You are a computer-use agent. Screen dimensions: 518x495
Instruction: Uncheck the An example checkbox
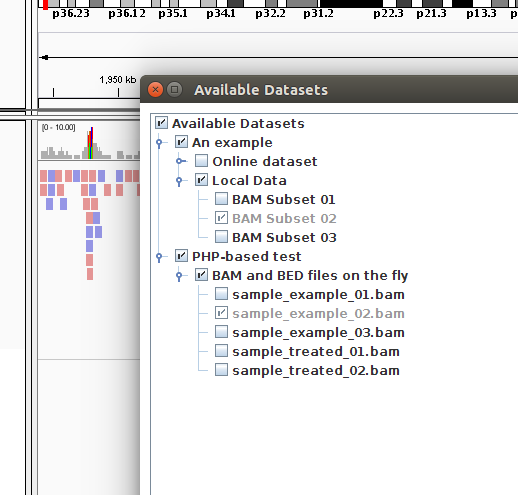coord(181,142)
